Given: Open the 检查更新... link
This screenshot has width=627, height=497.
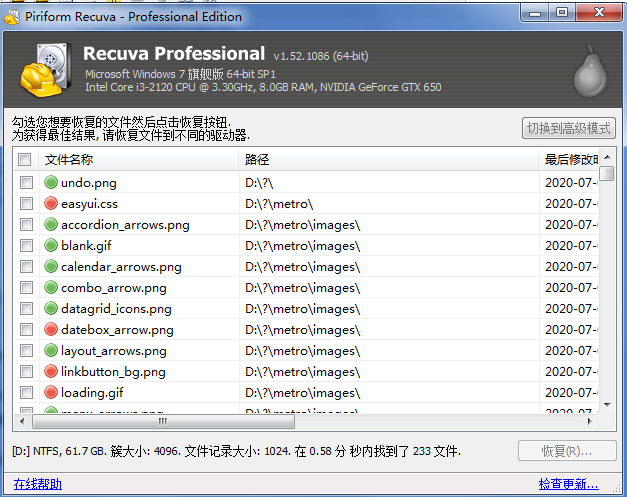Looking at the screenshot, I should click(x=568, y=484).
